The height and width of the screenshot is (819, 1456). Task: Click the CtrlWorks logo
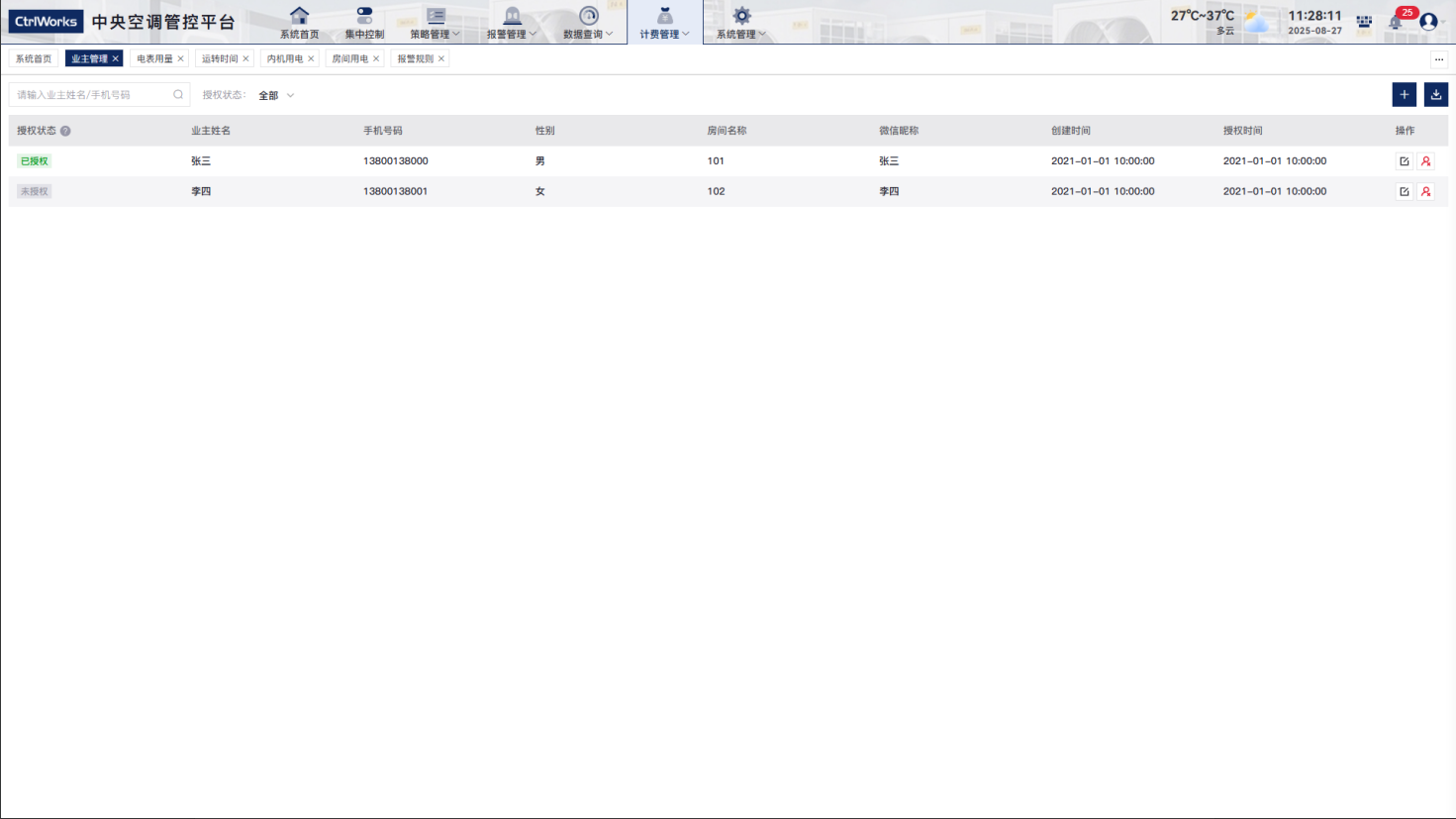47,22
